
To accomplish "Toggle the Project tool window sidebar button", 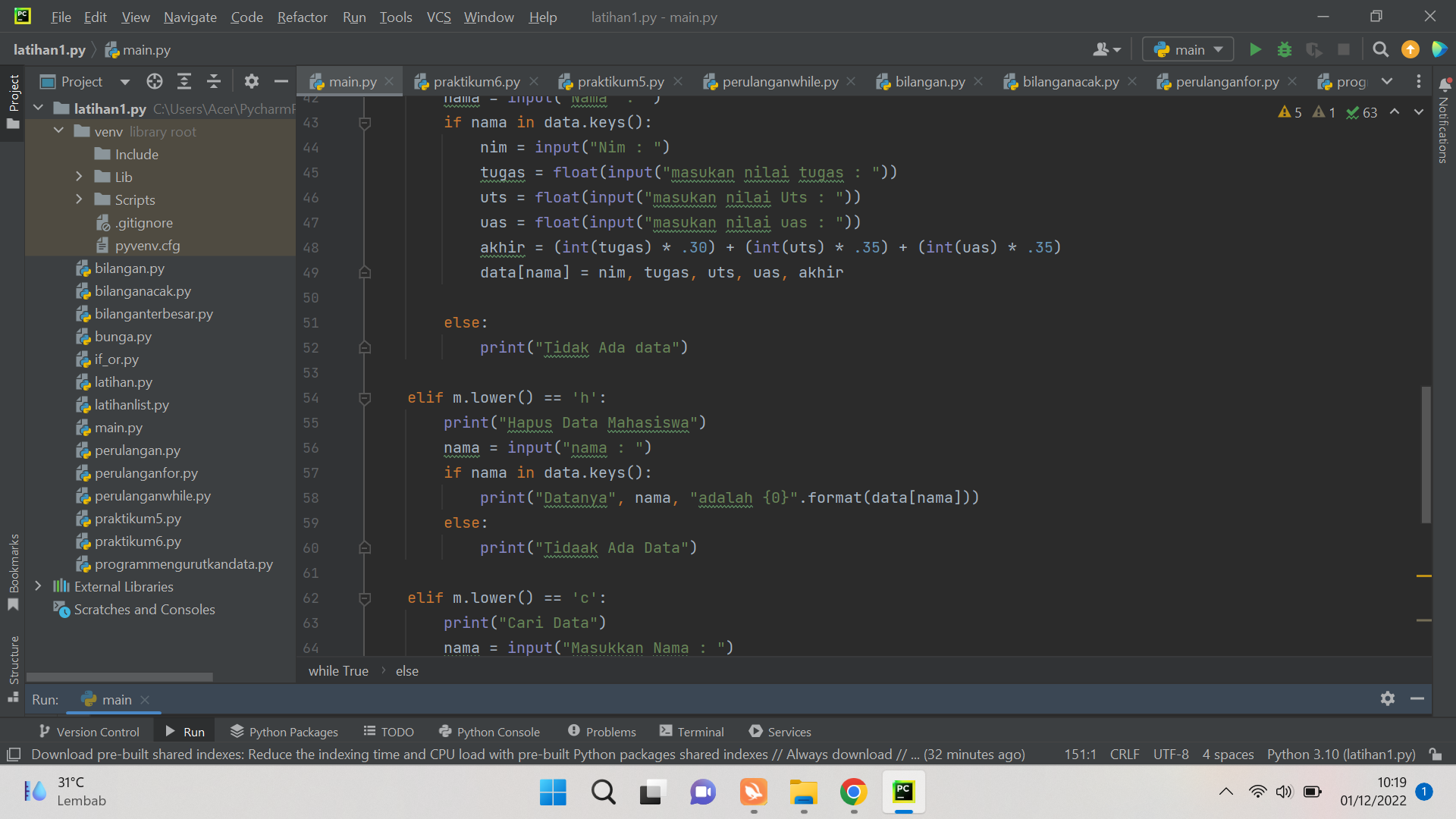I will coord(13,101).
